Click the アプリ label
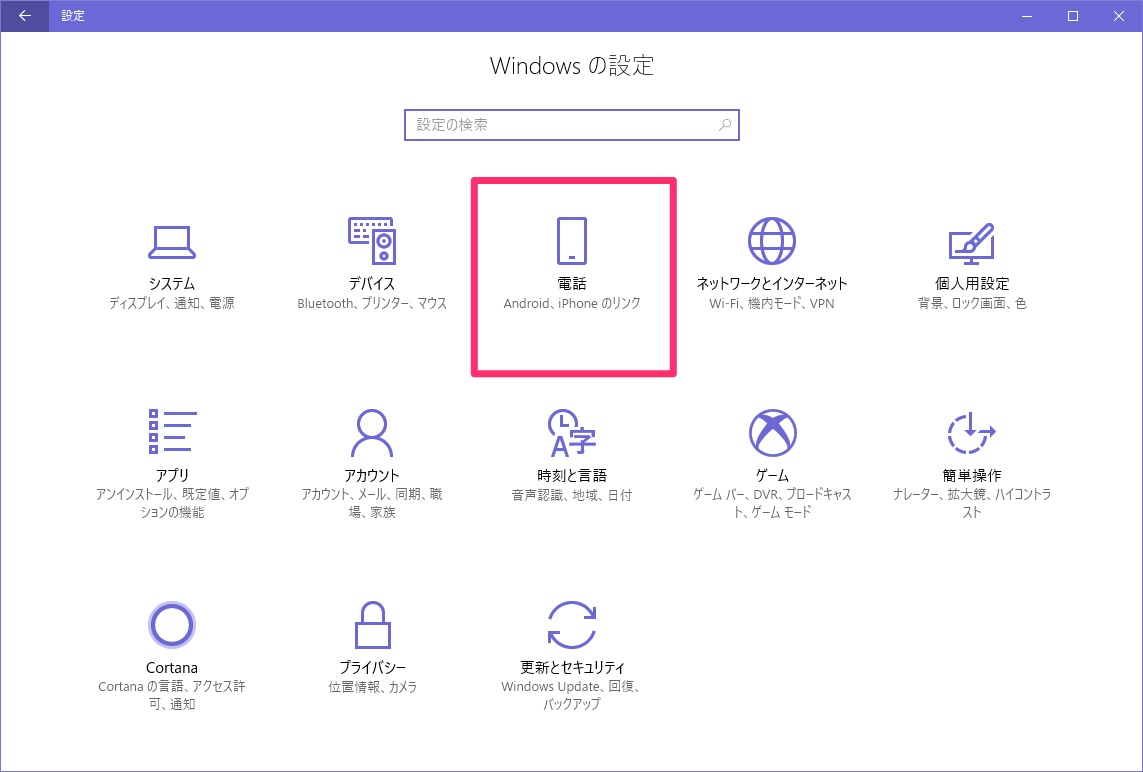 172,475
